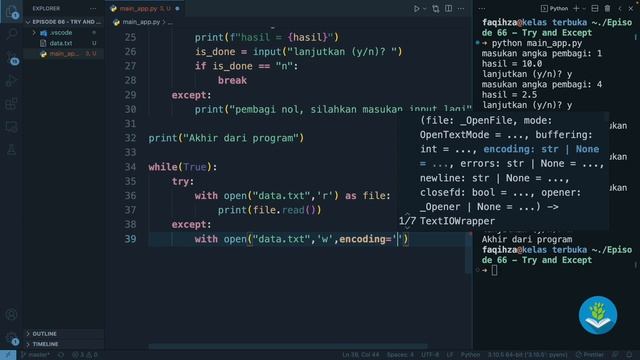The image size is (640, 360).
Task: Open the Extensions view
Action: point(11,104)
